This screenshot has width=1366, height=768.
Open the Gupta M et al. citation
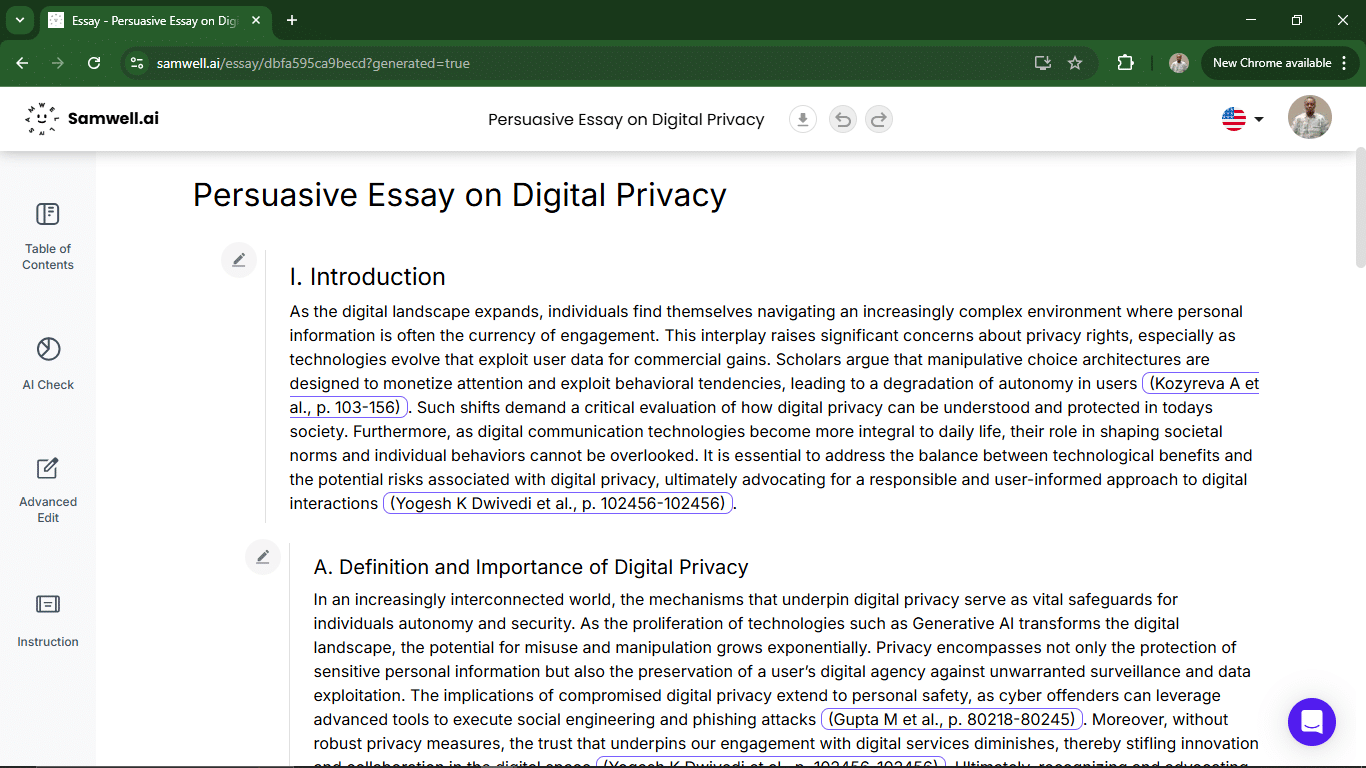[952, 719]
